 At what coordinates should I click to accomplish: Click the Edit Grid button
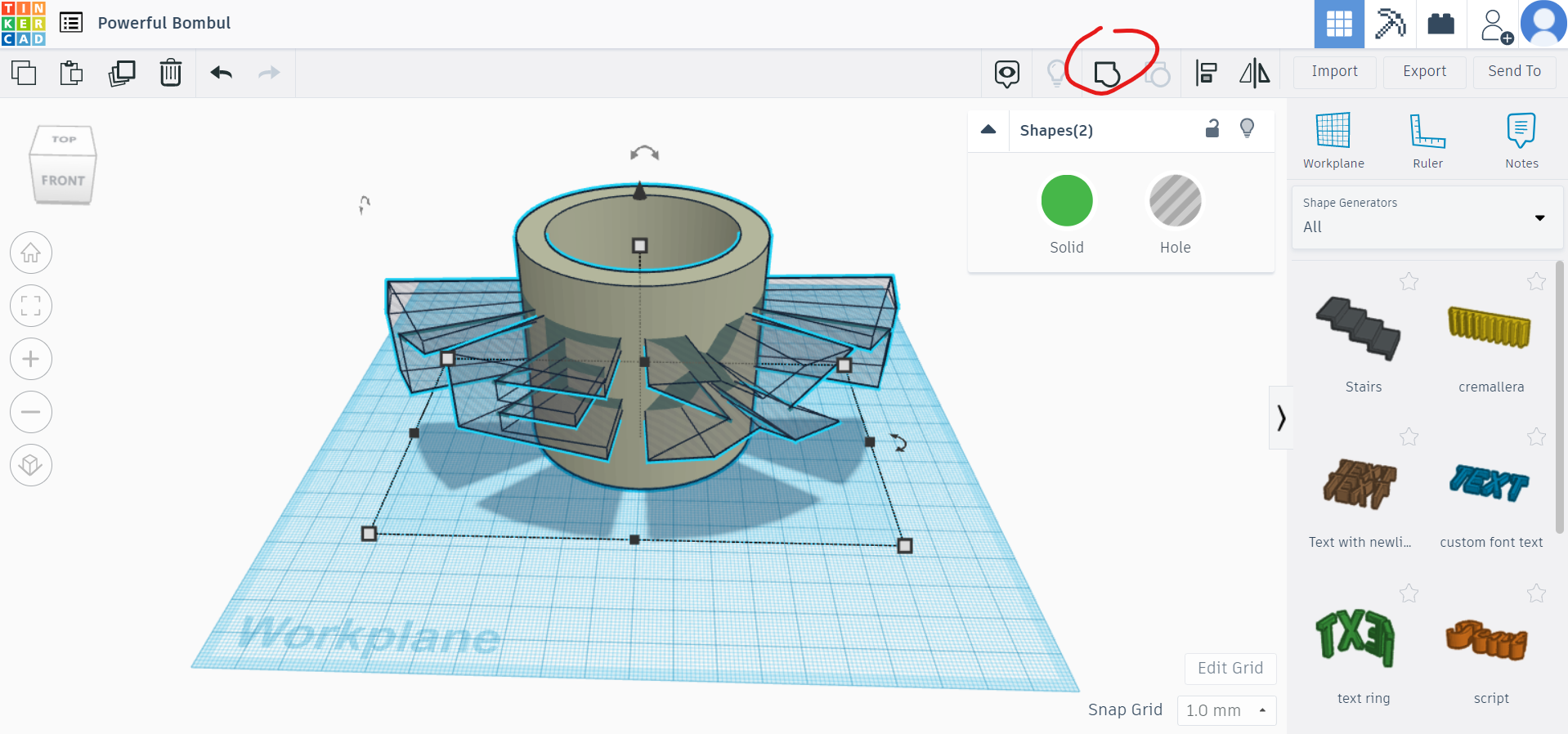coord(1230,669)
